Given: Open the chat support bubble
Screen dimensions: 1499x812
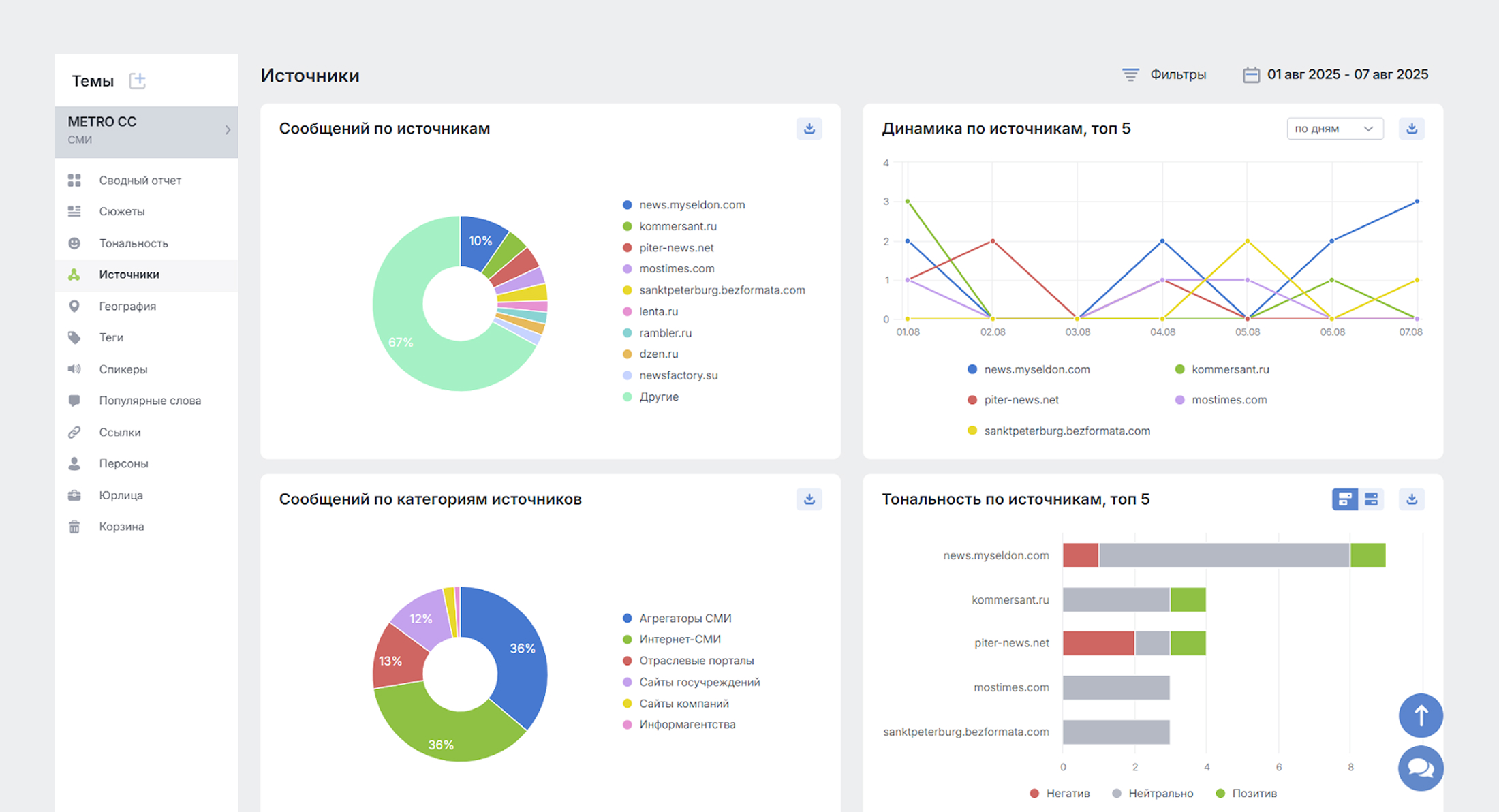Looking at the screenshot, I should click(x=1421, y=768).
